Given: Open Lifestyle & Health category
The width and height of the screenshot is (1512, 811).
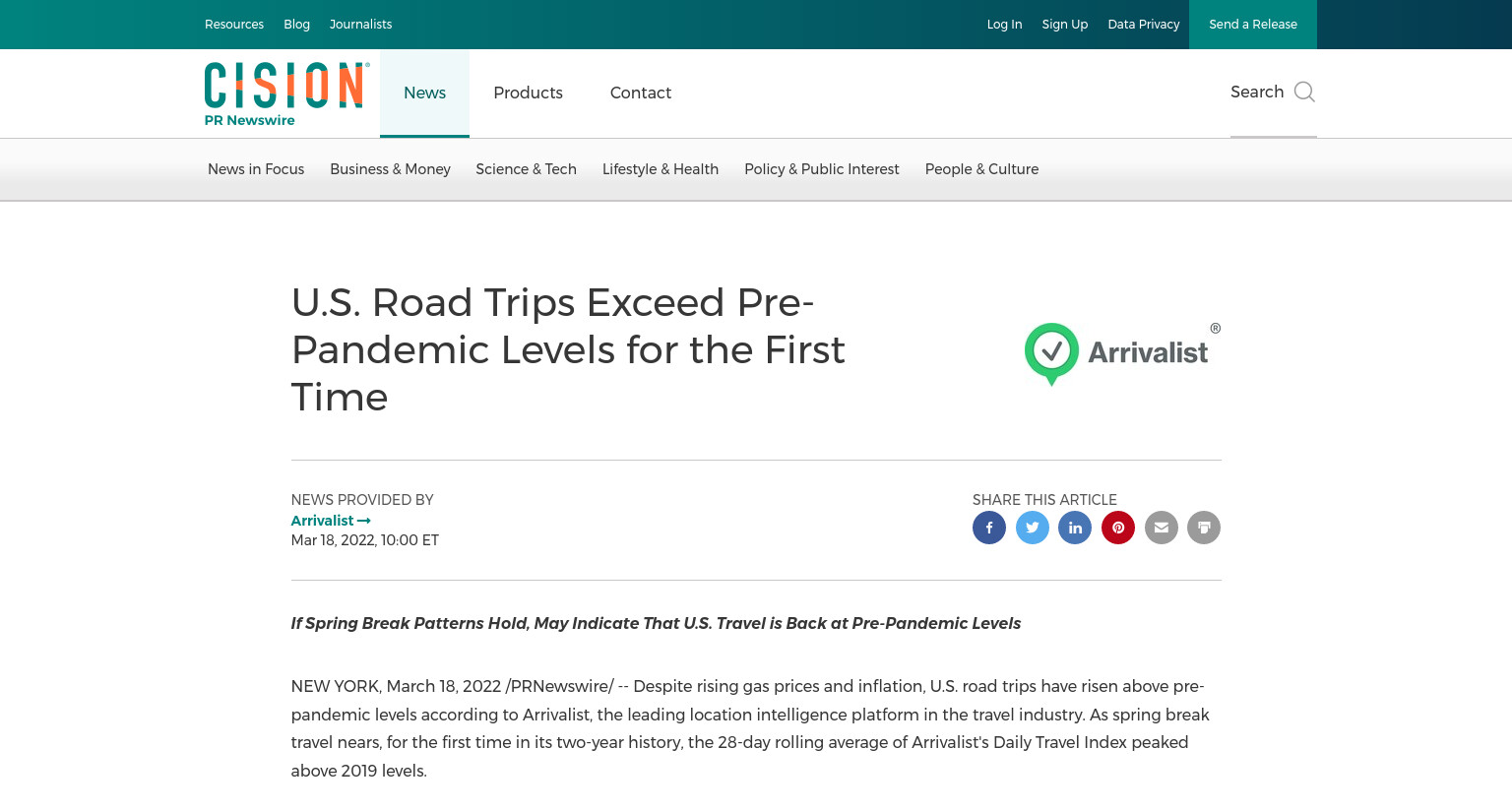Looking at the screenshot, I should point(661,169).
